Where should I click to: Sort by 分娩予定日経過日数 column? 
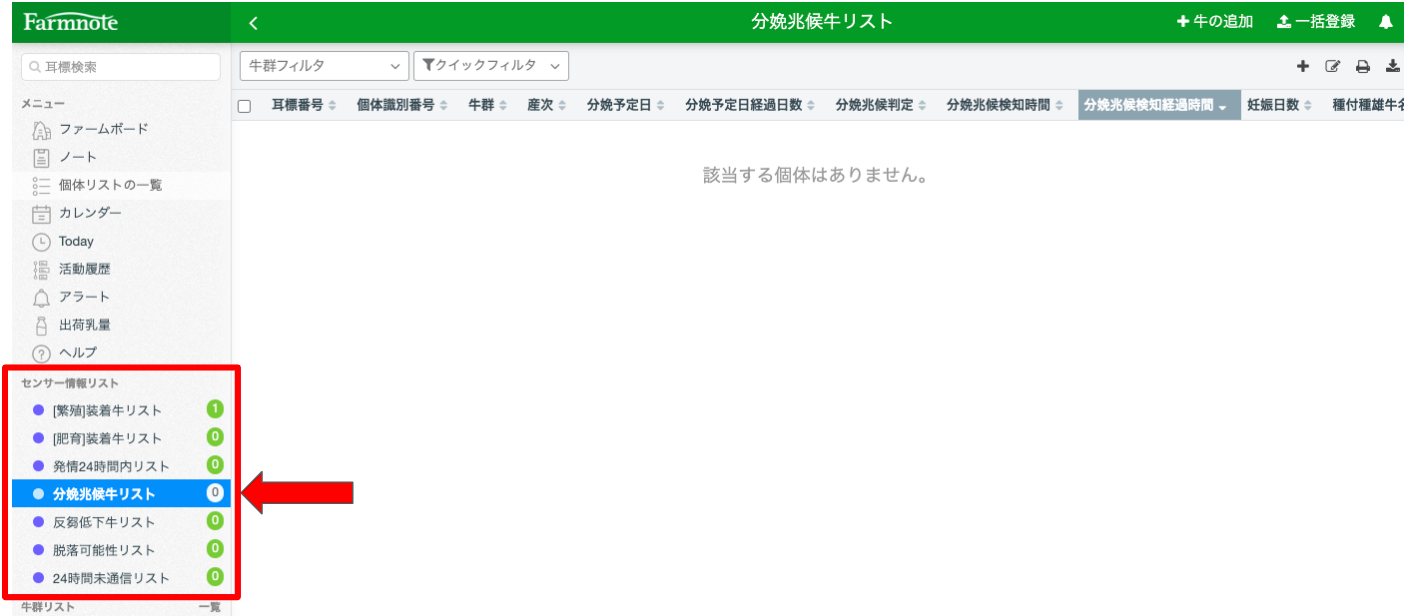(x=750, y=105)
